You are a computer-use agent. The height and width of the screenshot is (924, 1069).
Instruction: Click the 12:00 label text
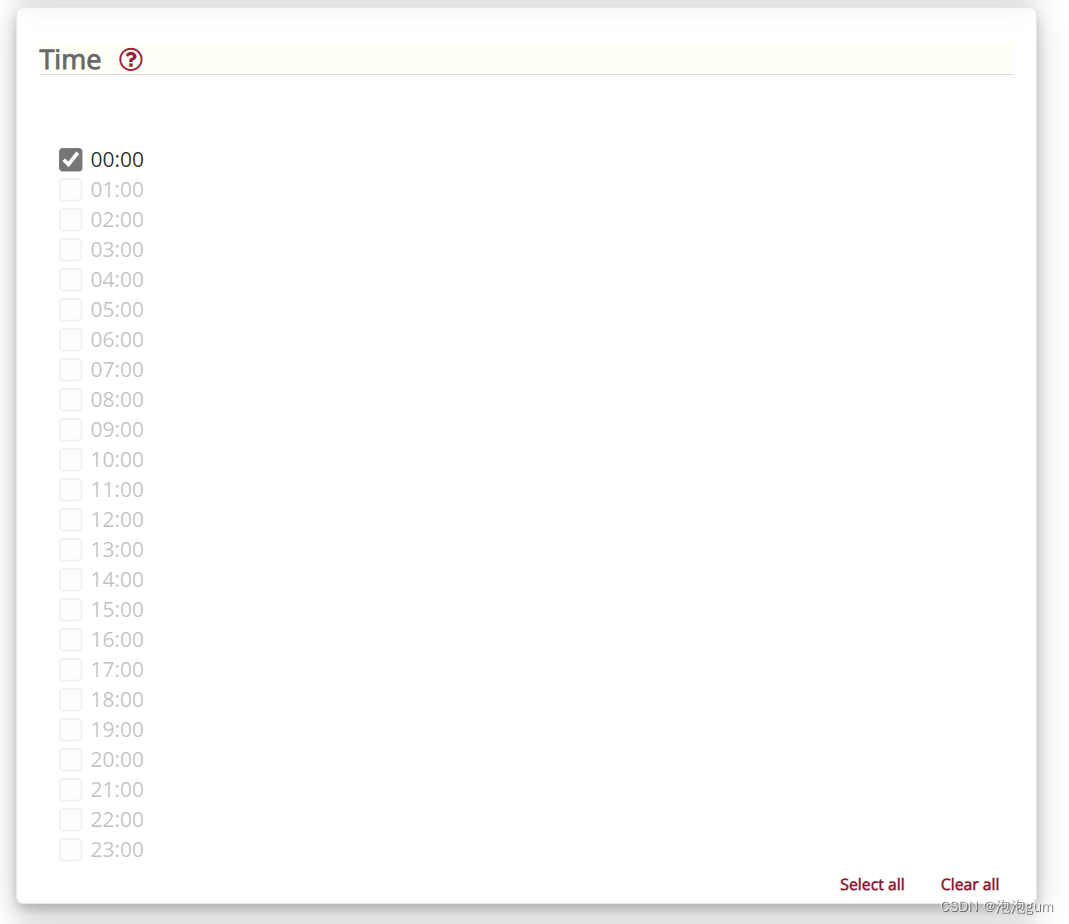point(117,520)
